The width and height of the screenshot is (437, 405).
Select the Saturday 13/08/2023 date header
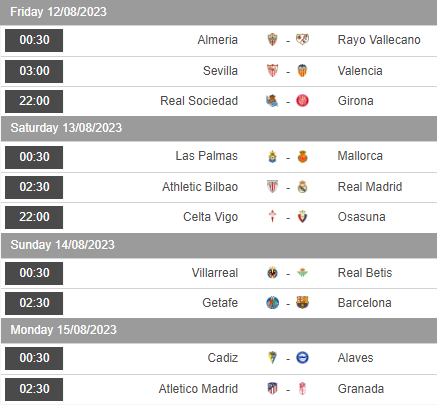point(219,128)
